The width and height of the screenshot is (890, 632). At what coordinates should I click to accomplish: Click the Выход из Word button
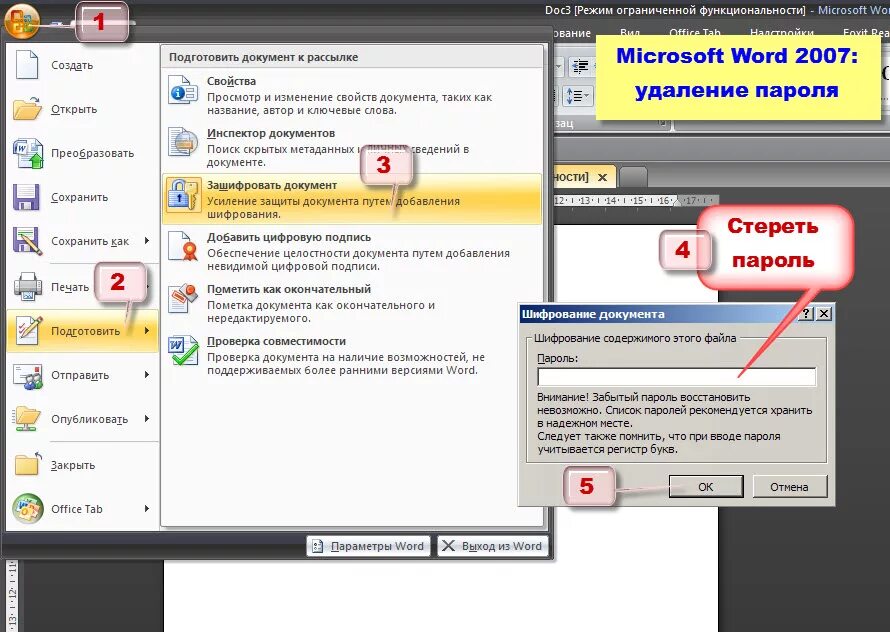click(x=493, y=546)
